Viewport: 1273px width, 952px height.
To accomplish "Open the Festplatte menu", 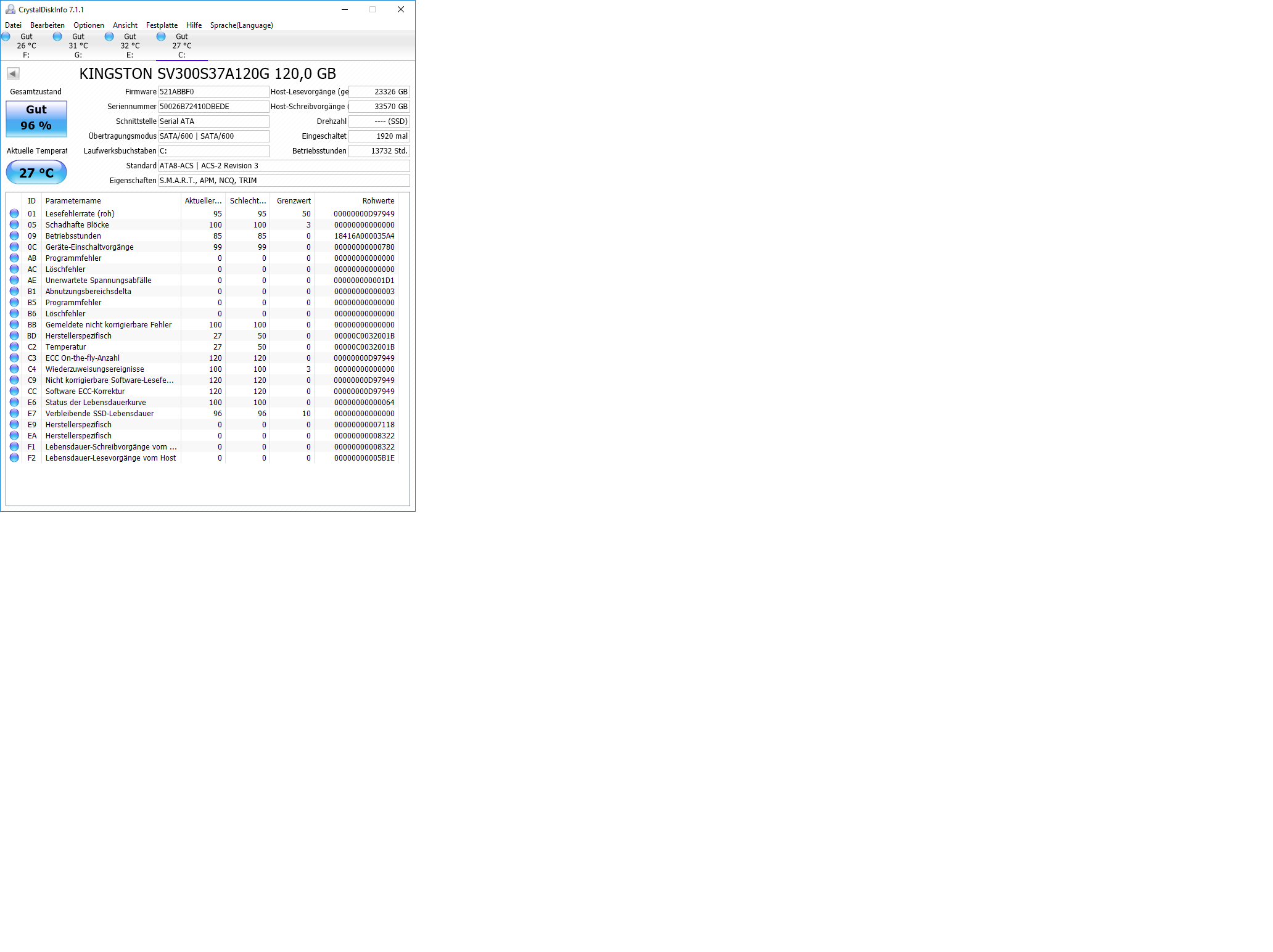I will (162, 25).
